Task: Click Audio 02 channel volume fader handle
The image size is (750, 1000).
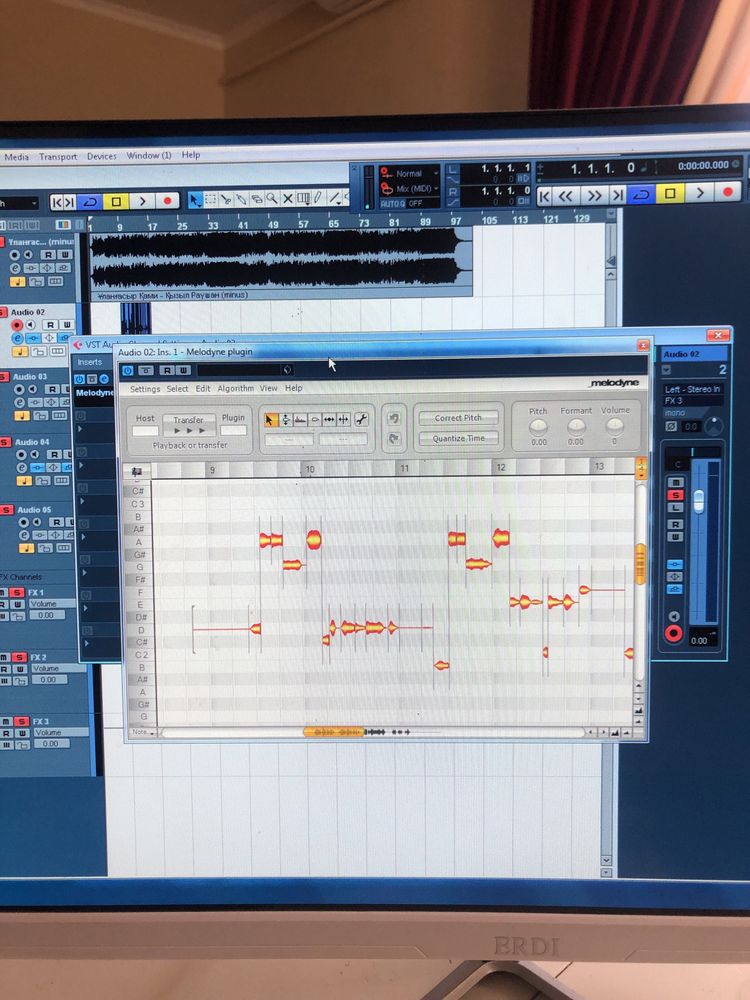Action: click(699, 501)
